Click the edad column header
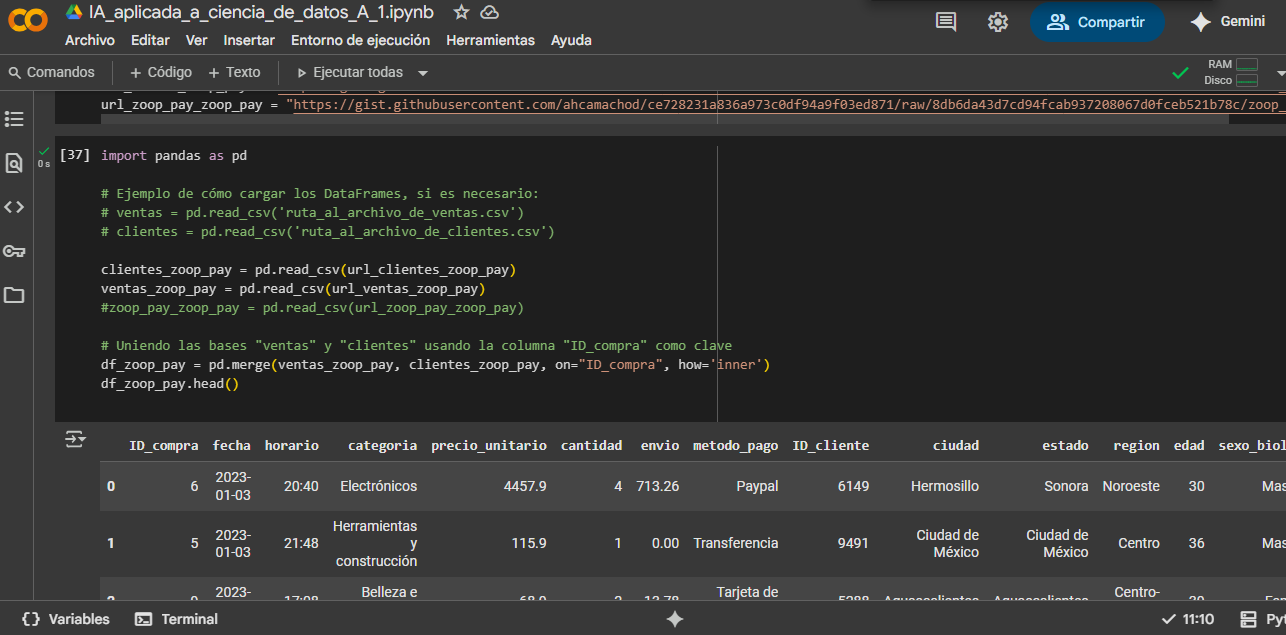The height and width of the screenshot is (635, 1286). click(1190, 446)
